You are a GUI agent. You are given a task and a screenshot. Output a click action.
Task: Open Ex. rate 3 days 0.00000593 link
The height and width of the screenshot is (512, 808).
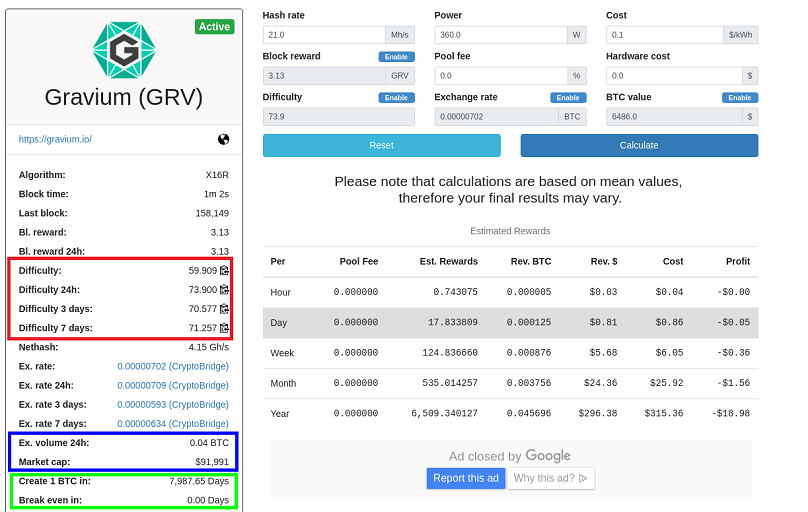[173, 404]
